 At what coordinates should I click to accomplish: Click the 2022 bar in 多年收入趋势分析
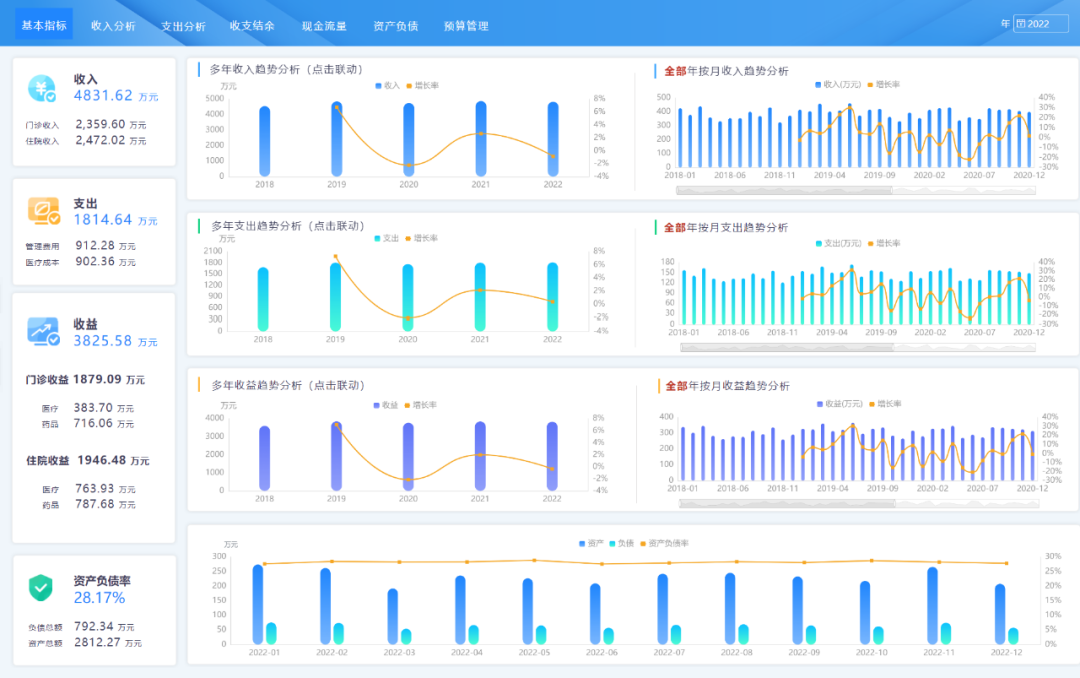553,139
